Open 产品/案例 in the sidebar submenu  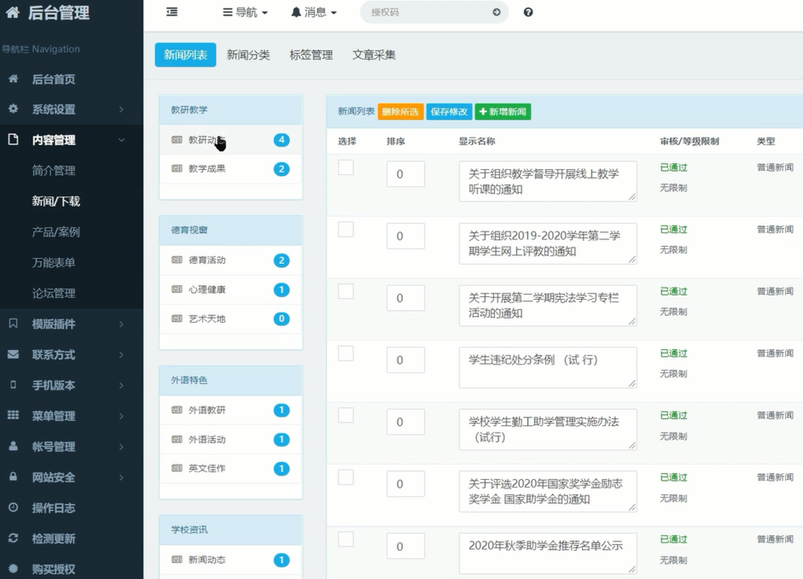(x=56, y=232)
